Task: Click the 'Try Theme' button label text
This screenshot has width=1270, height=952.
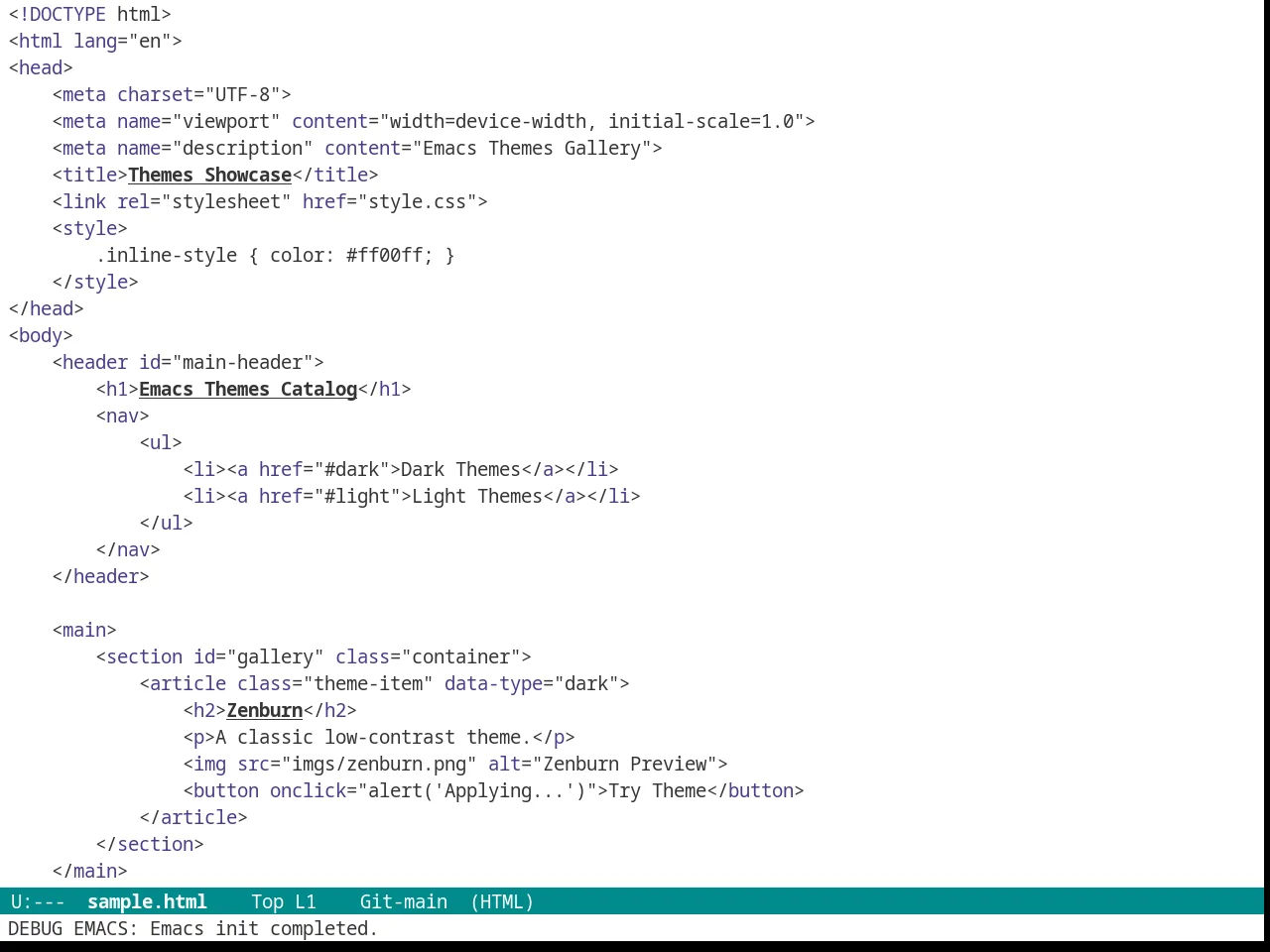Action: pyautogui.click(x=657, y=790)
